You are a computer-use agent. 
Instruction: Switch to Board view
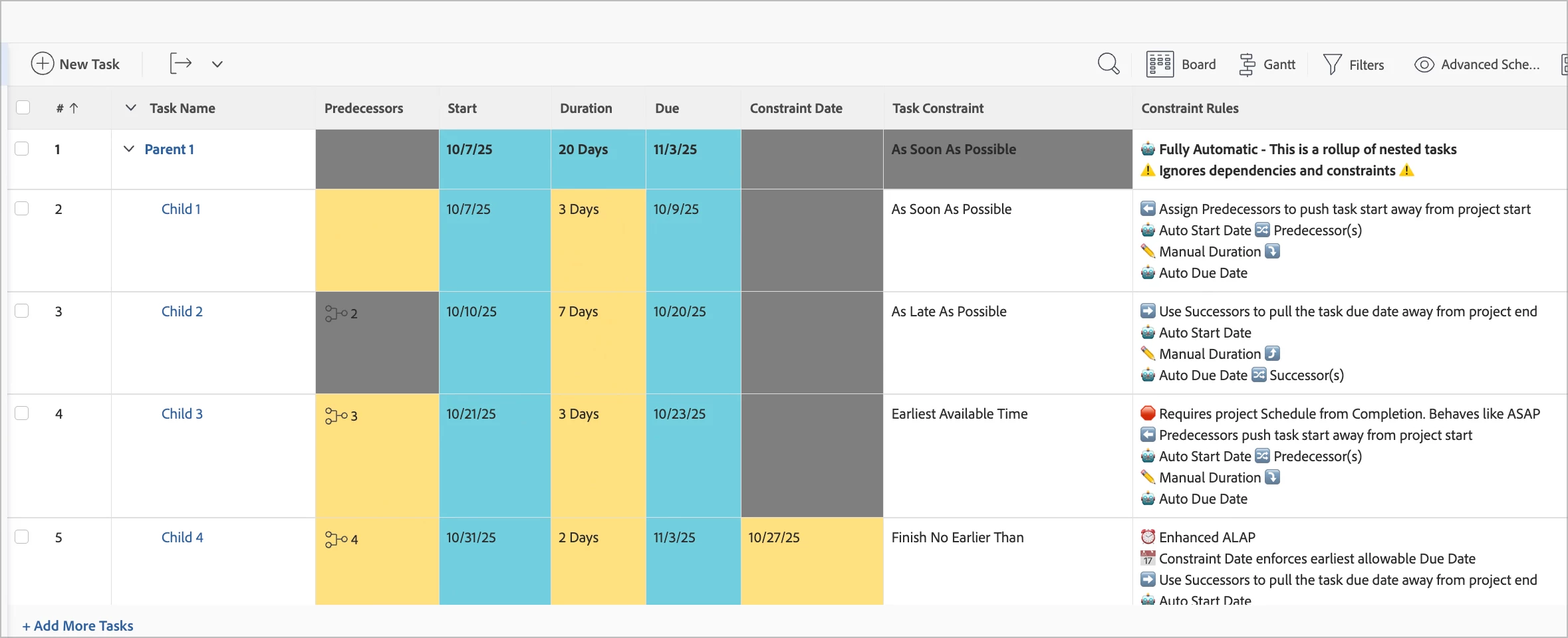(x=1181, y=64)
